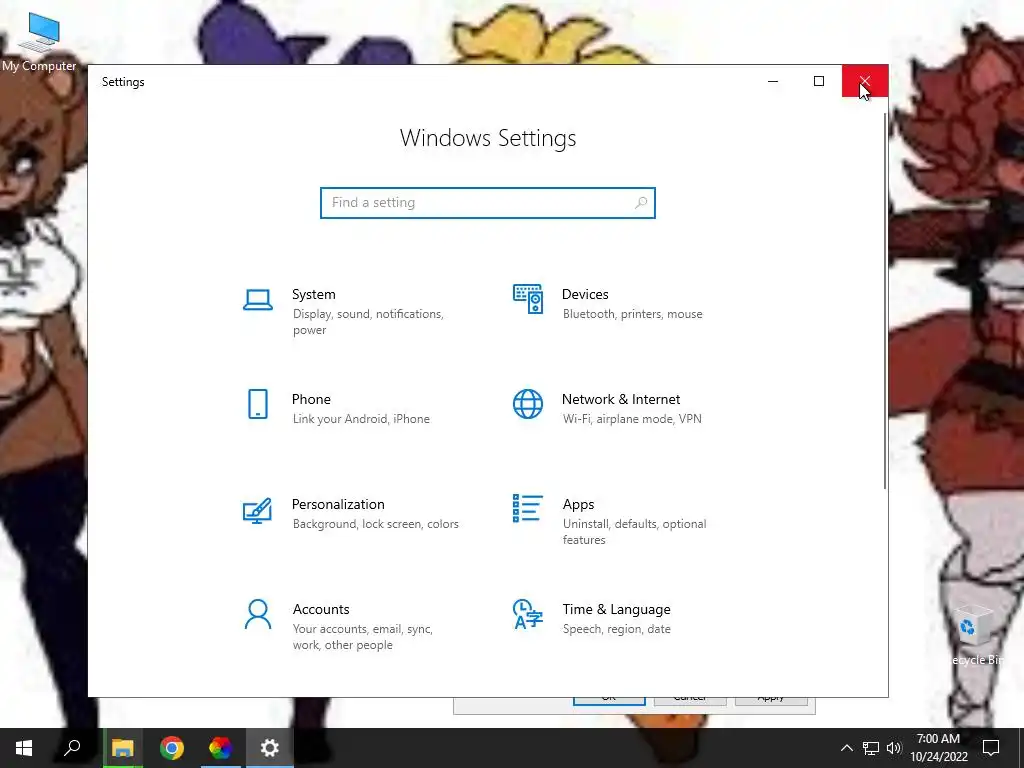
Task: Open the Devices heading link
Action: [585, 295]
